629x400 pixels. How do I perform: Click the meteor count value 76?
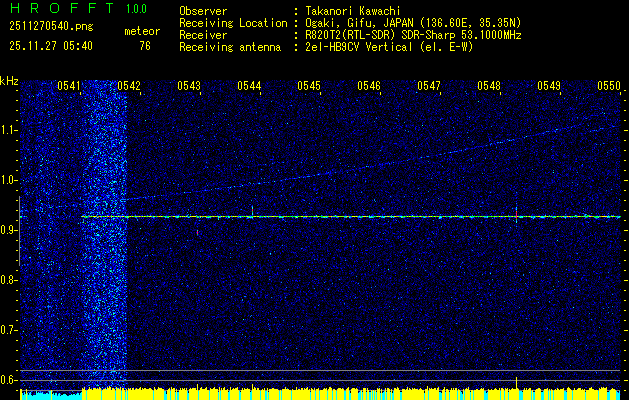coord(145,46)
